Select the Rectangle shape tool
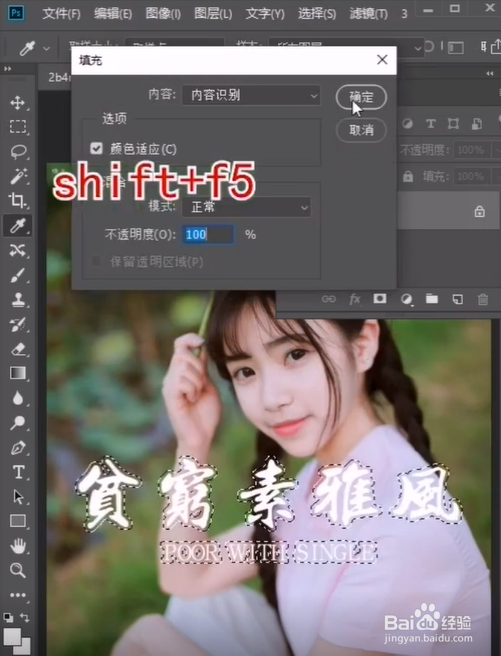501x656 pixels. click(18, 521)
